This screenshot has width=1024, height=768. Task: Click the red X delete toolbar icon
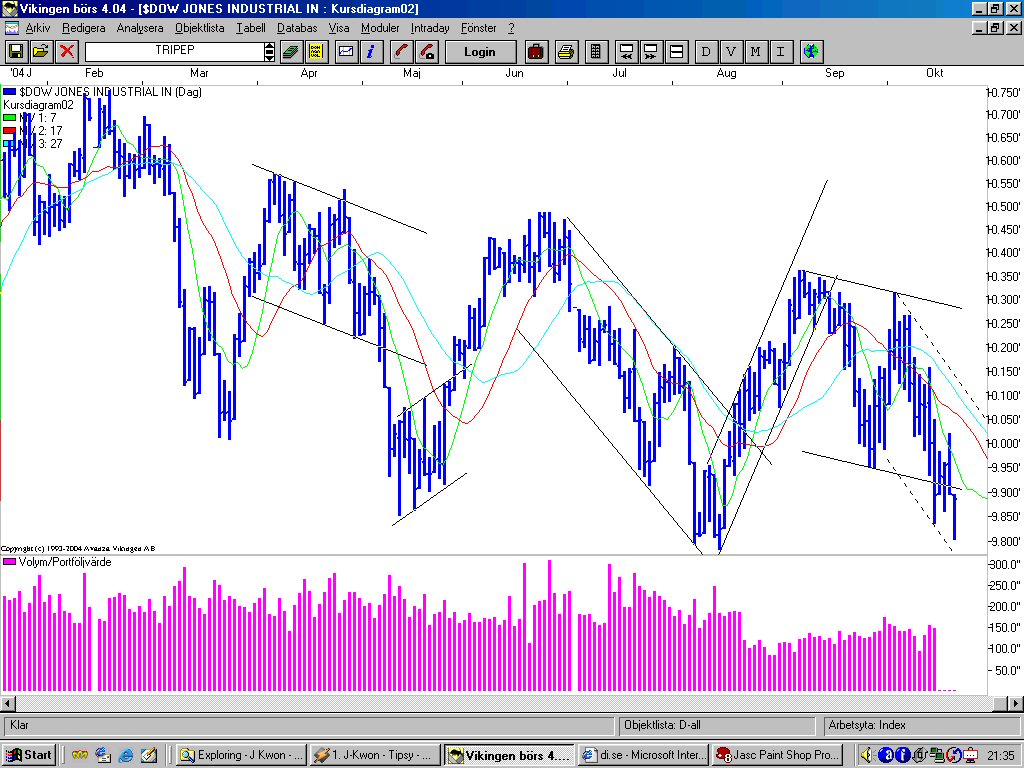pos(67,52)
